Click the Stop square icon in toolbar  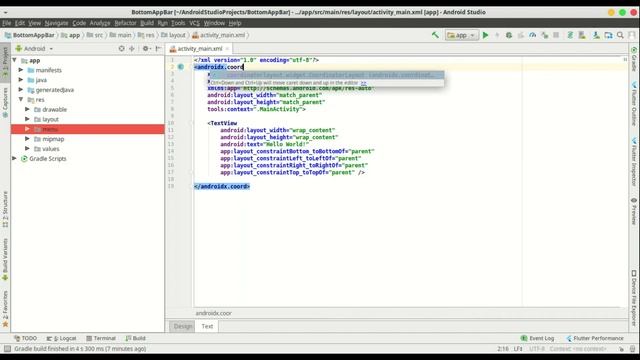(x=556, y=35)
